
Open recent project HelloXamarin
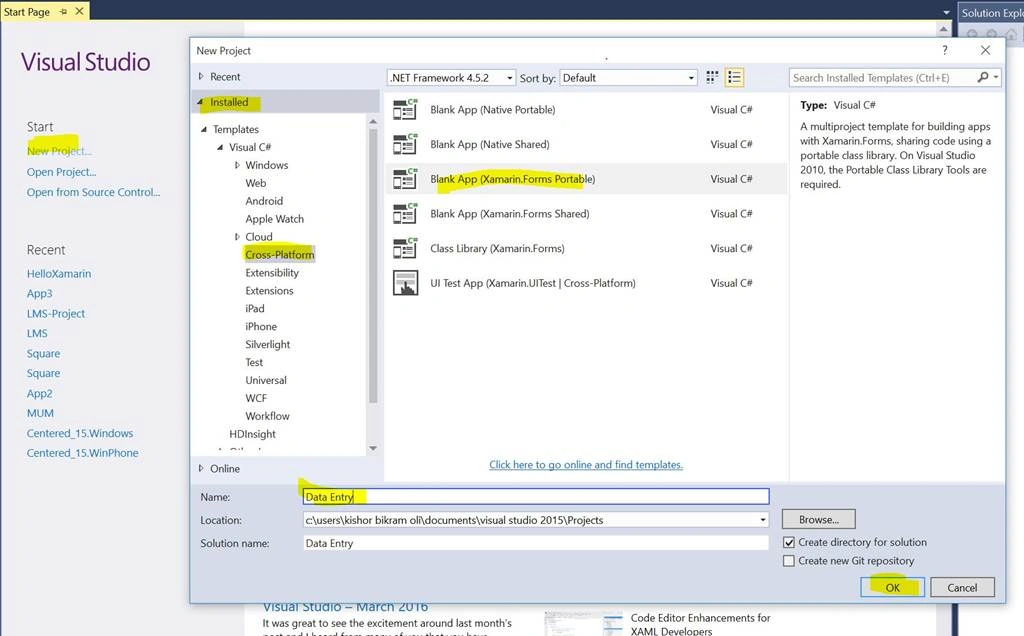(59, 274)
